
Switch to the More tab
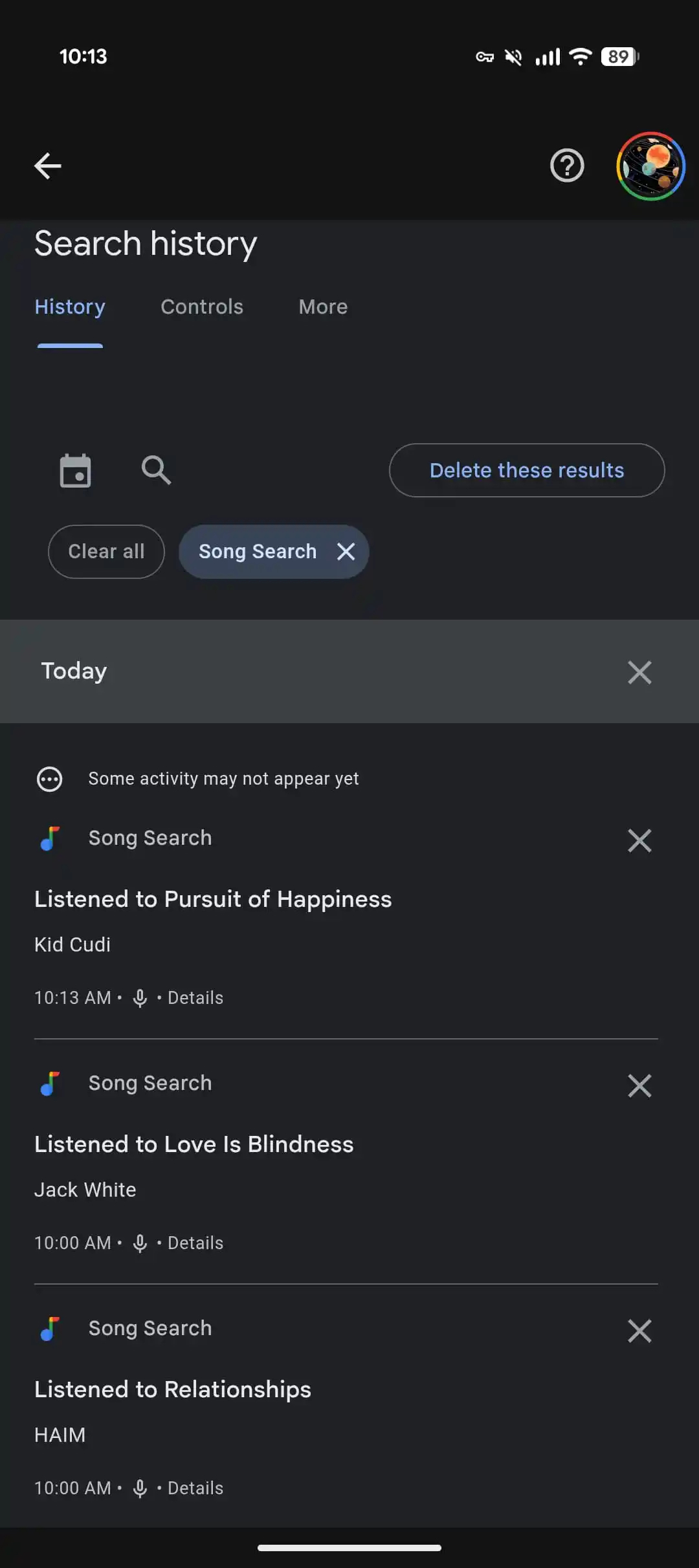click(323, 307)
